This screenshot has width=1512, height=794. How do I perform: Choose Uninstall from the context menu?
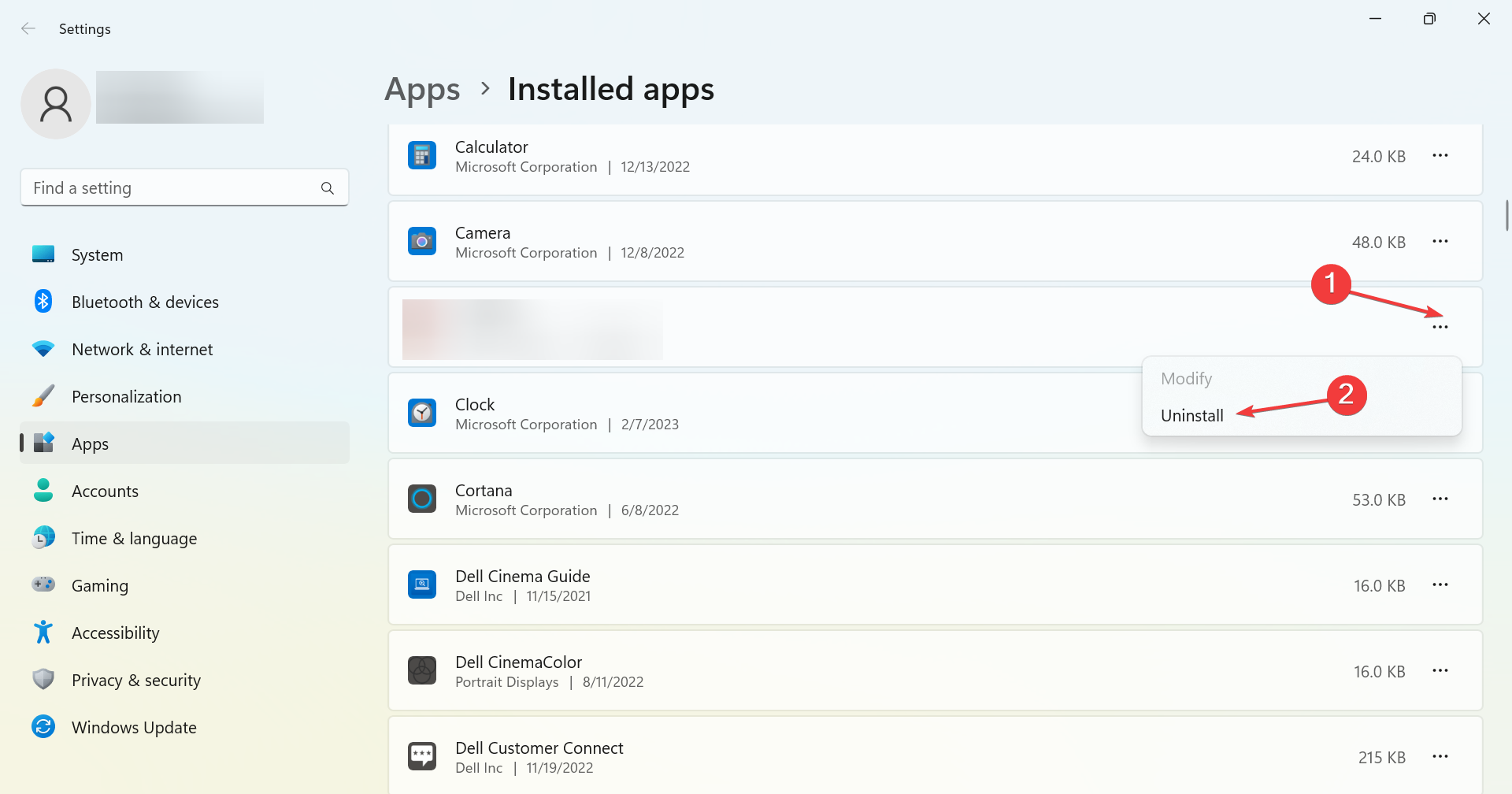point(1191,416)
